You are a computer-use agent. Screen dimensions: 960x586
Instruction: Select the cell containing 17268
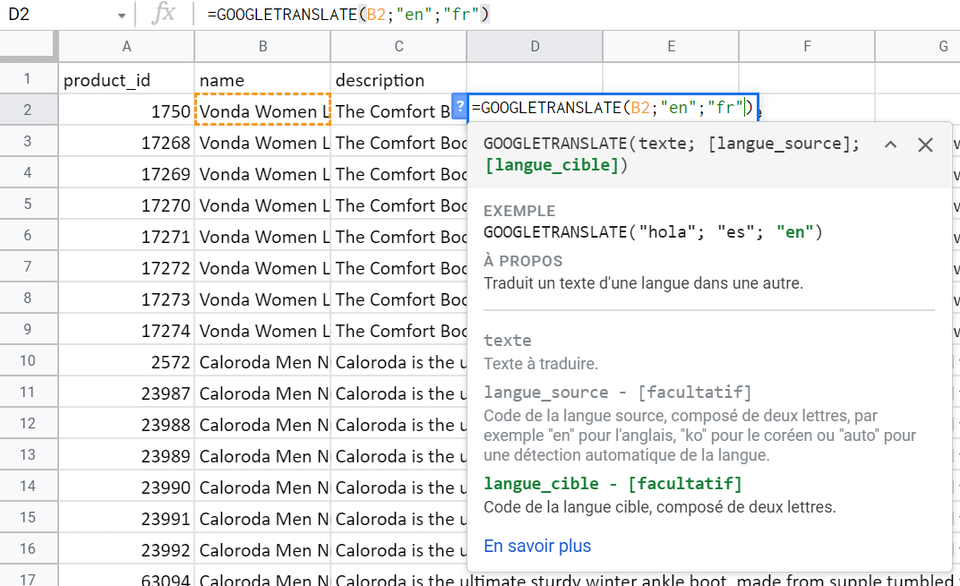126,141
